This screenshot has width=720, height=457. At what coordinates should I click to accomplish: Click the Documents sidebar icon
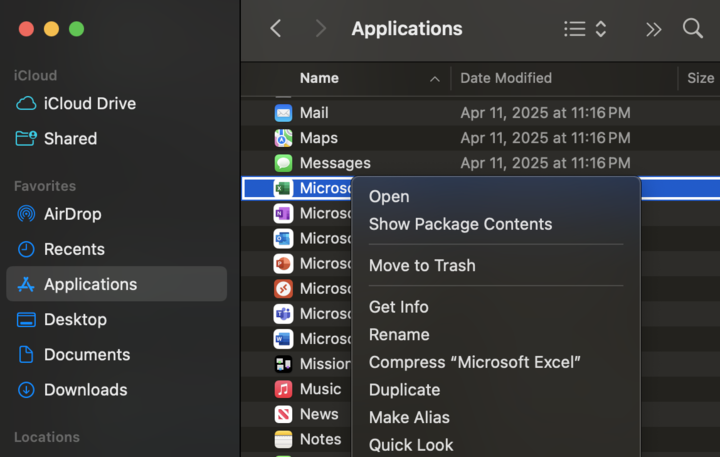coord(26,355)
